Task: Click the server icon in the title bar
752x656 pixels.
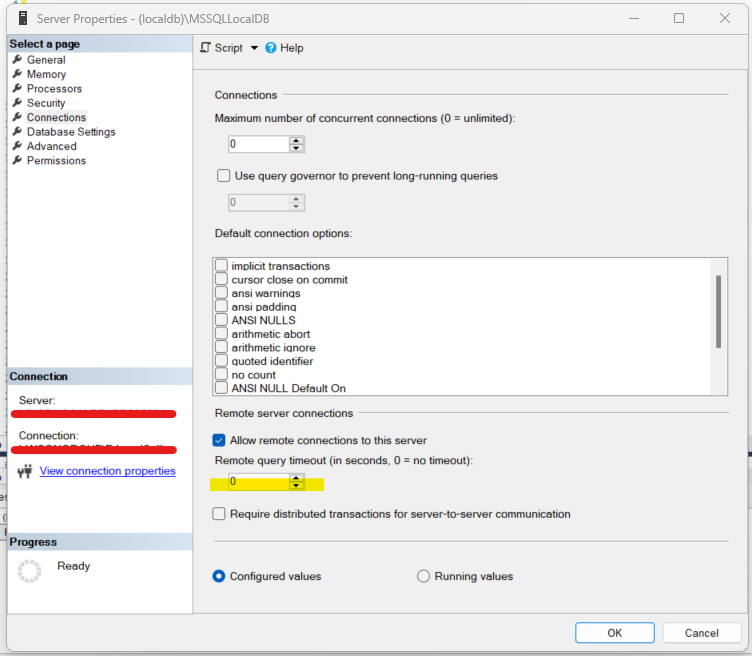Action: pos(23,18)
